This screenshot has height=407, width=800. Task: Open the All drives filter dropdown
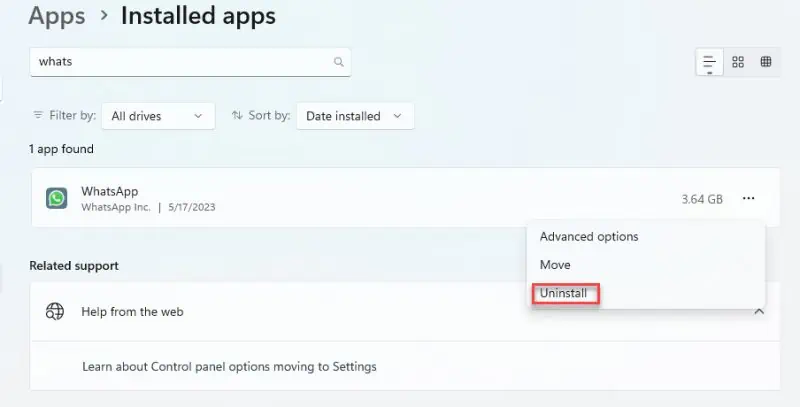[x=158, y=116]
